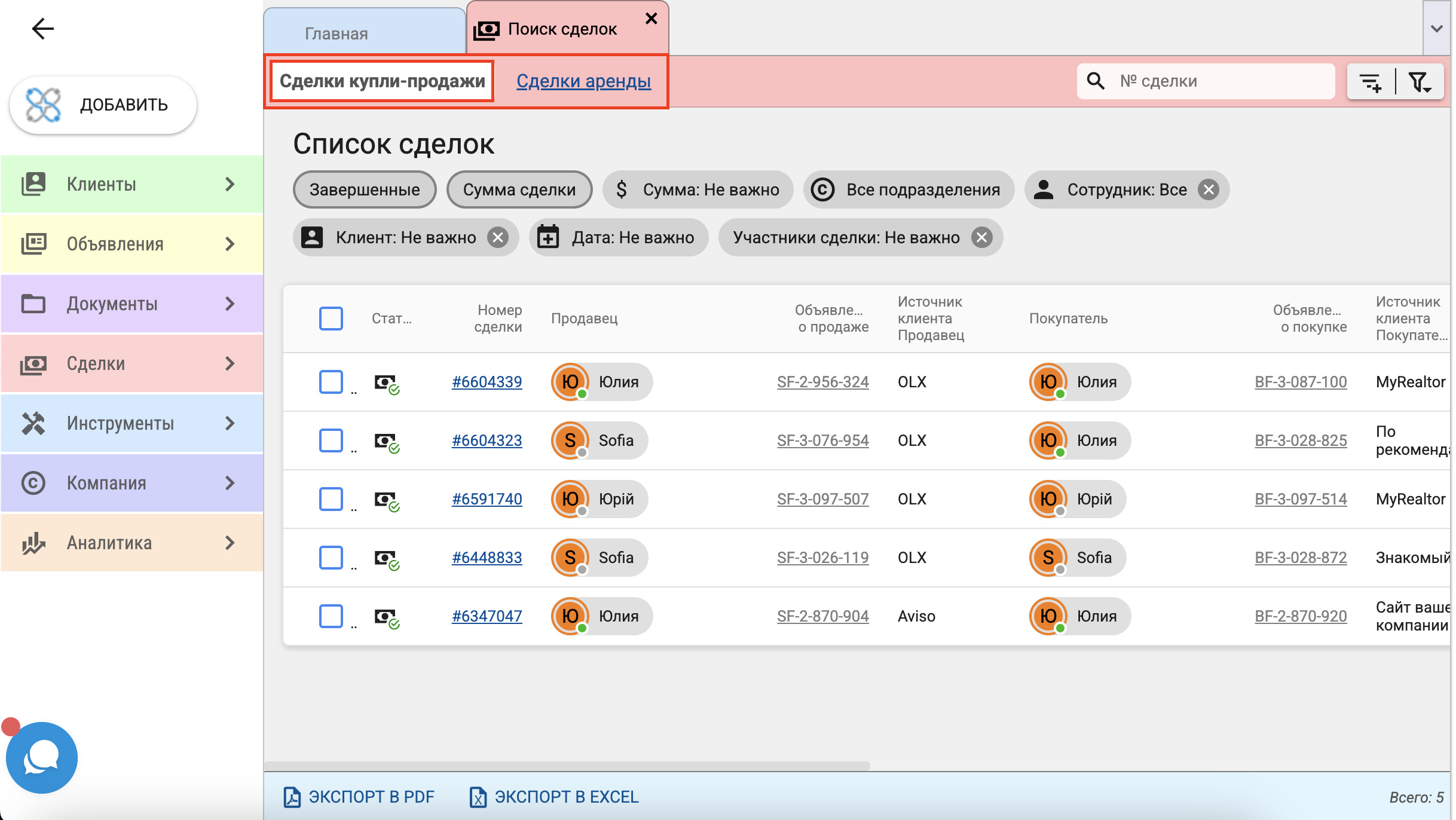Open the Сумма: Не важно filter
This screenshot has width=1456, height=820.
[698, 189]
